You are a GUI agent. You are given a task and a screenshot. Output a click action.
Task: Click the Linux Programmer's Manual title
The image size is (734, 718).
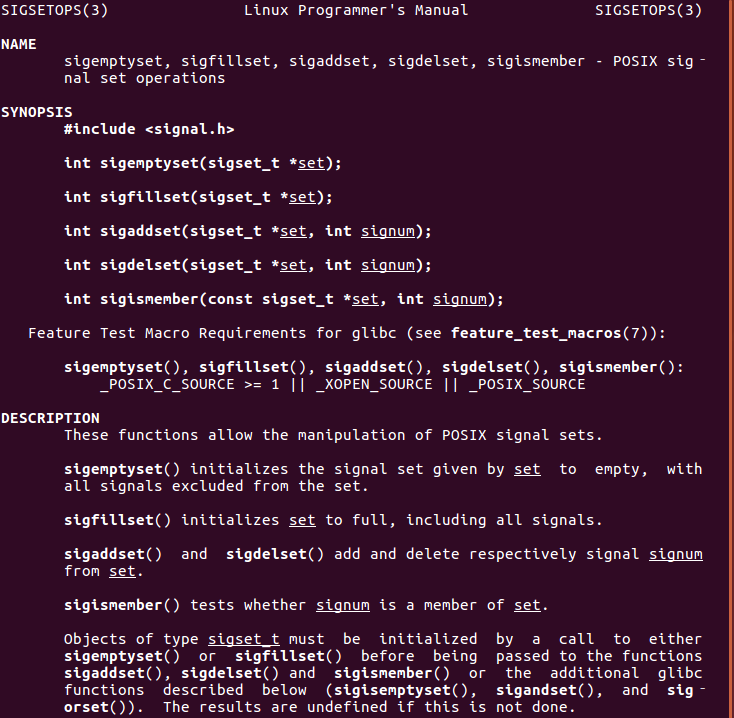[355, 11]
